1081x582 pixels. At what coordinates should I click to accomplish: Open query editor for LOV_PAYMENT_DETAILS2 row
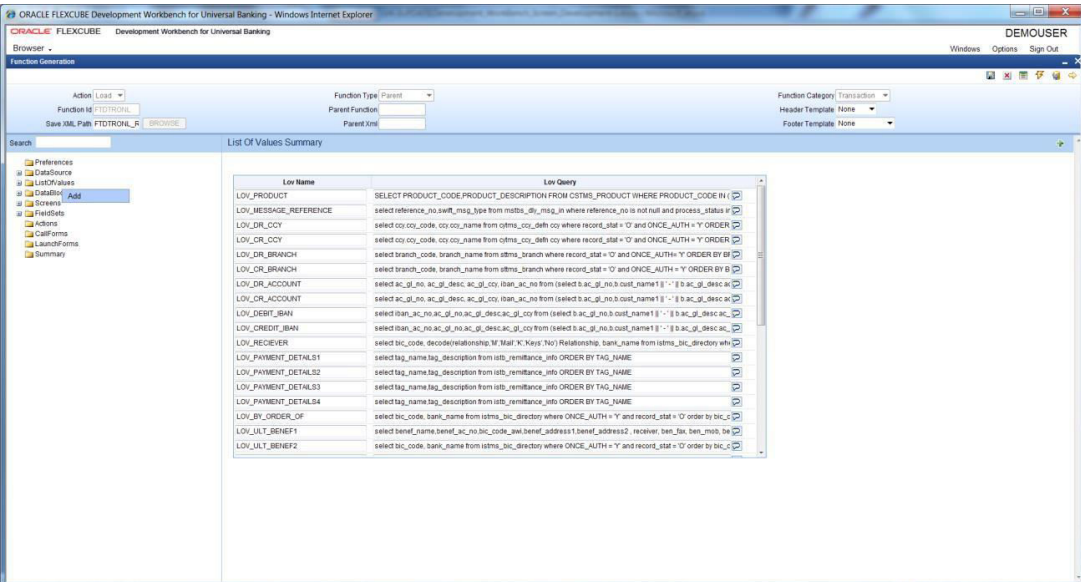(736, 372)
